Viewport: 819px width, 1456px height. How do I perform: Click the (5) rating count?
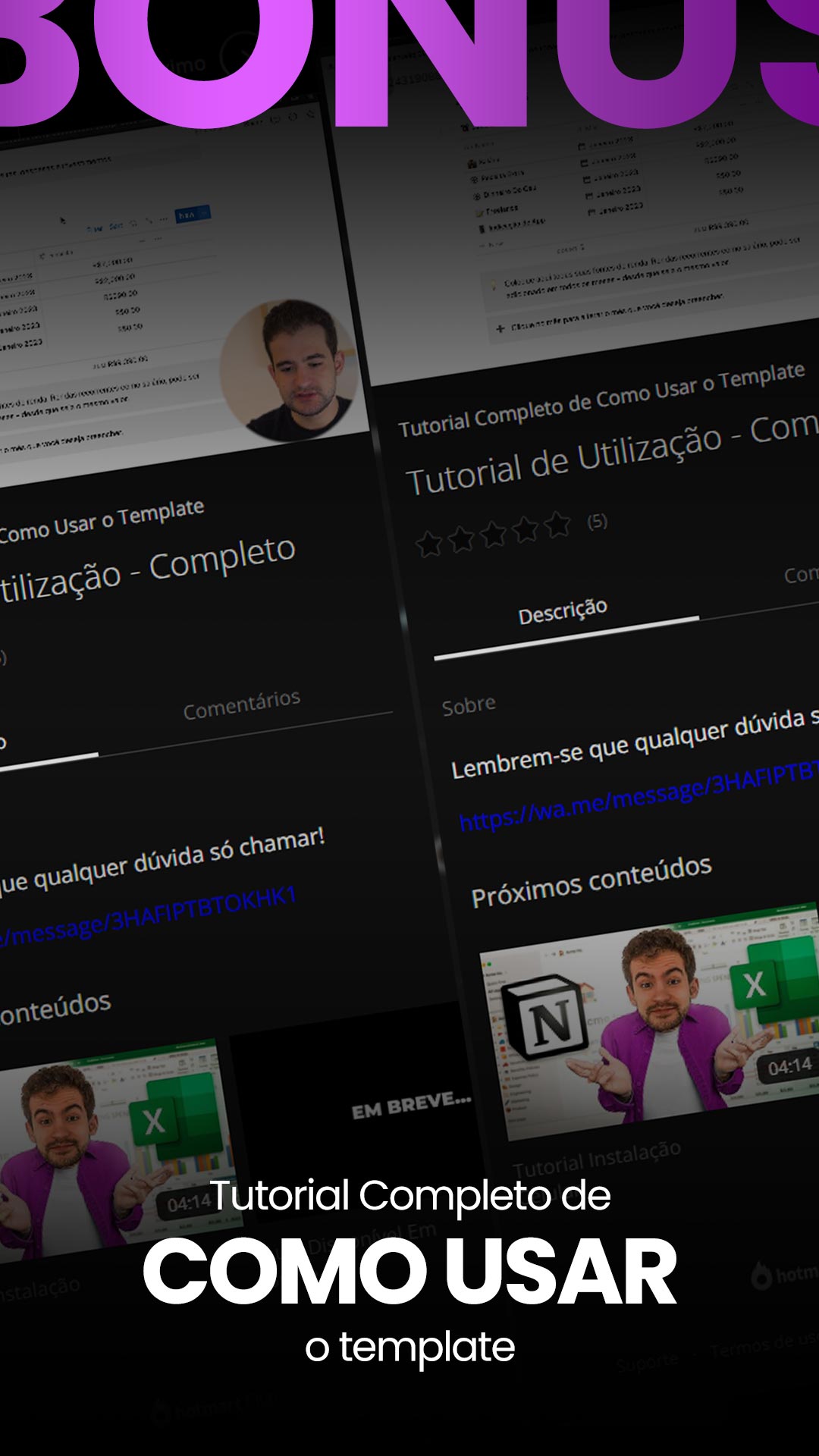pos(598,521)
